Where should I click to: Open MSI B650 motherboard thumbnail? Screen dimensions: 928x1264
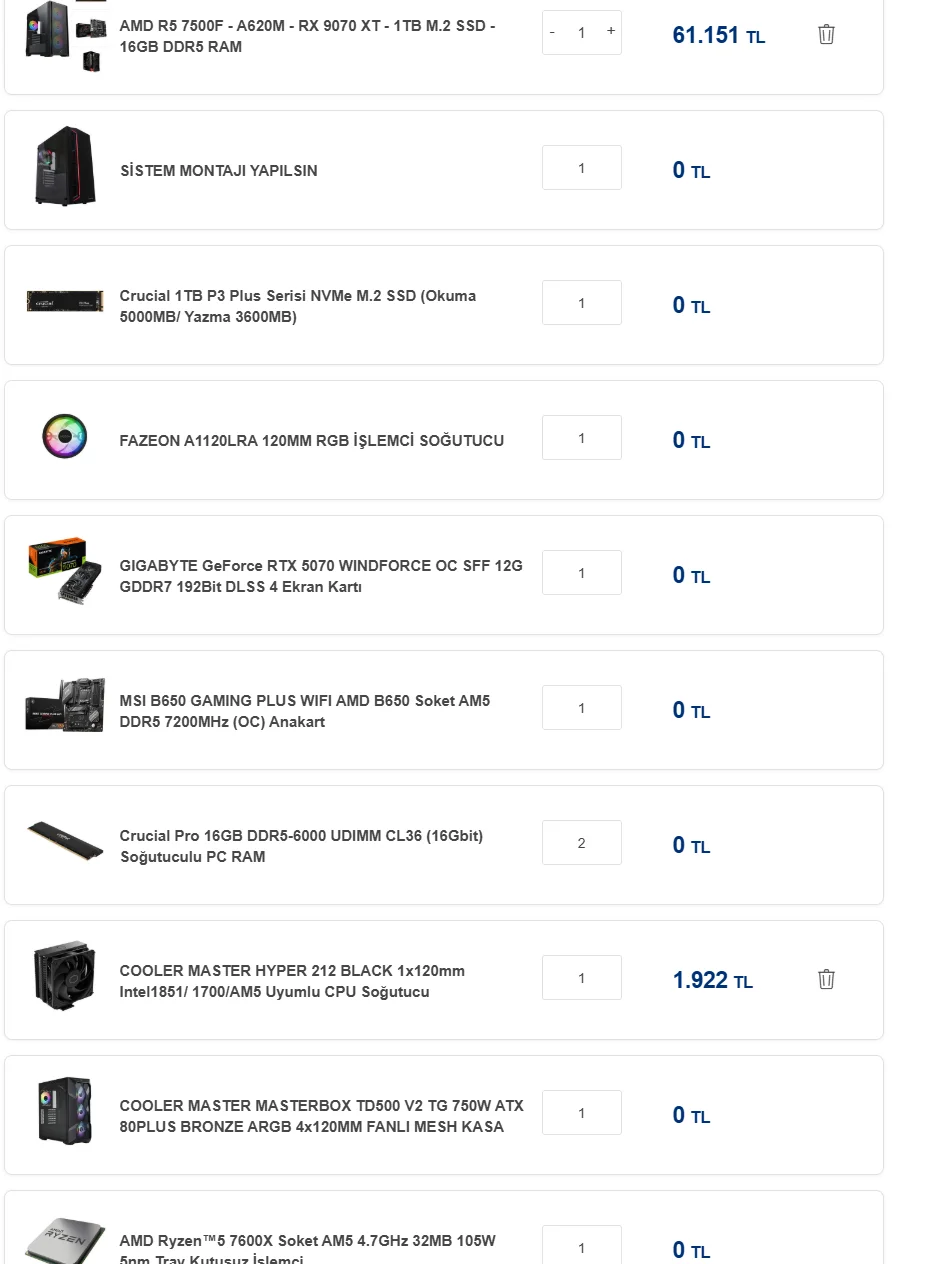coord(65,707)
